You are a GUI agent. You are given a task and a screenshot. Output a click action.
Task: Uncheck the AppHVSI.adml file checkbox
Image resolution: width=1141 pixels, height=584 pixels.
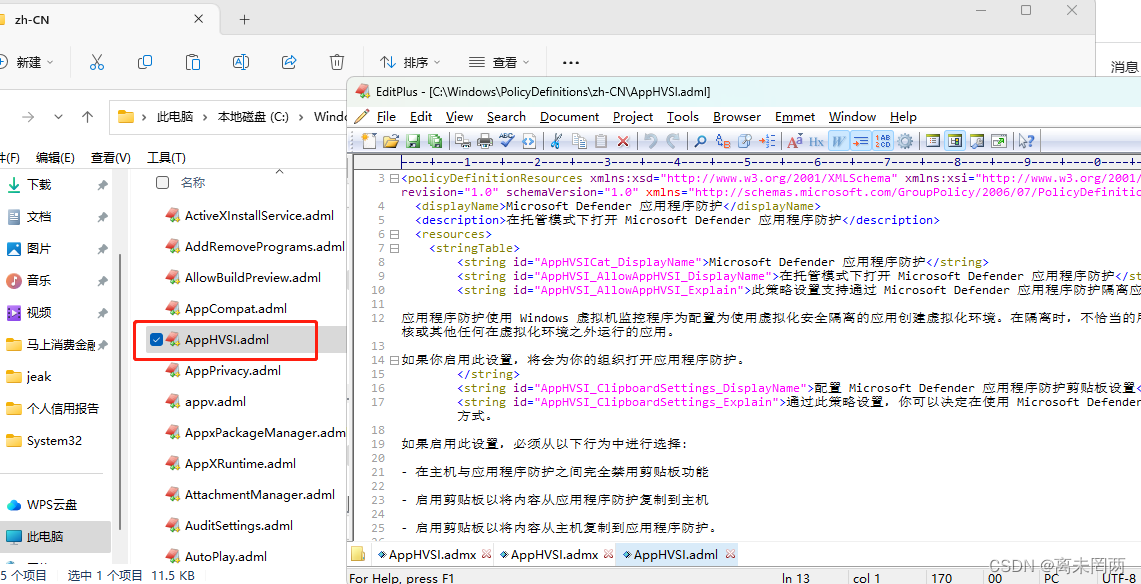coord(156,340)
